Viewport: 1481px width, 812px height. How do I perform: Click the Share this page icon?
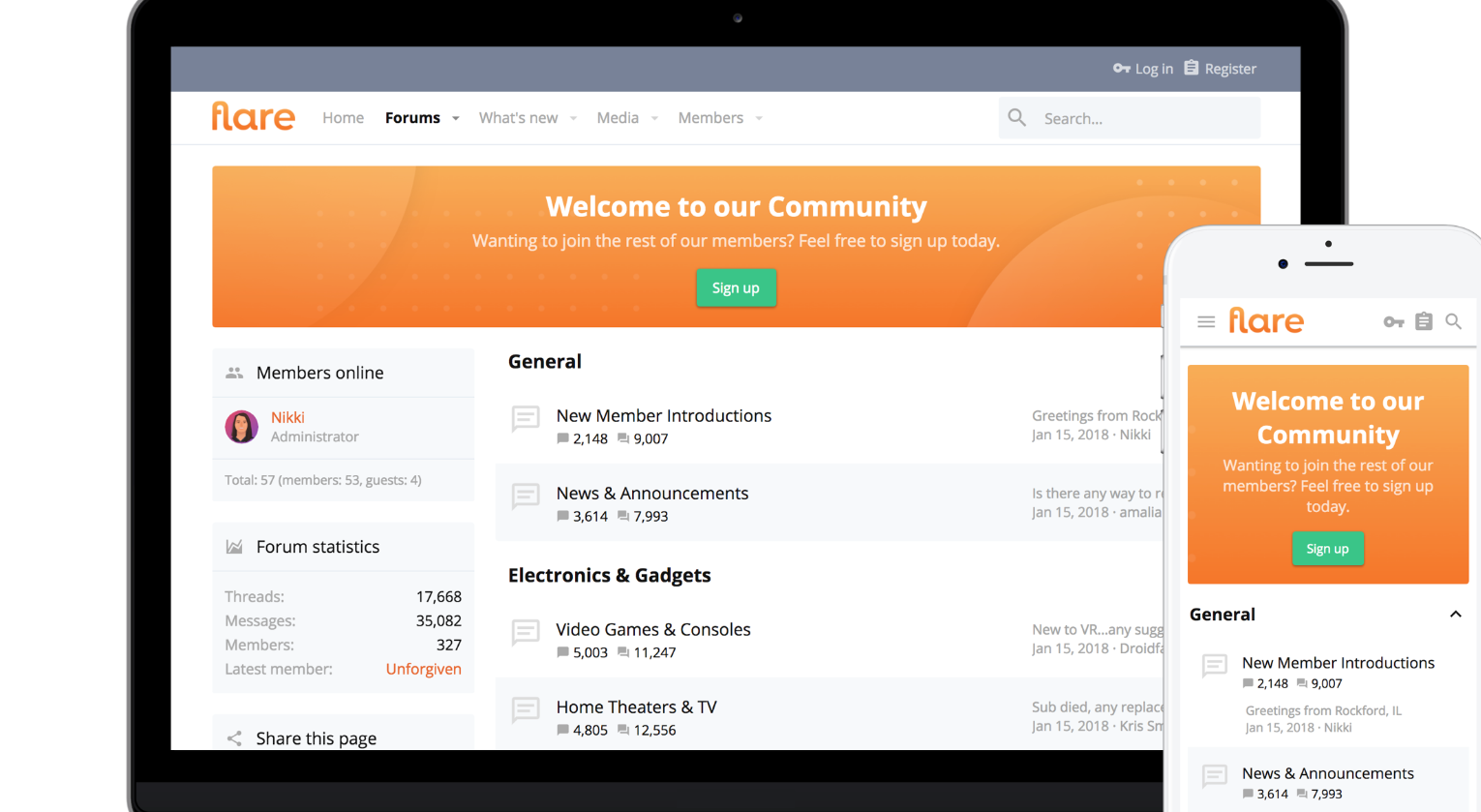tap(234, 738)
